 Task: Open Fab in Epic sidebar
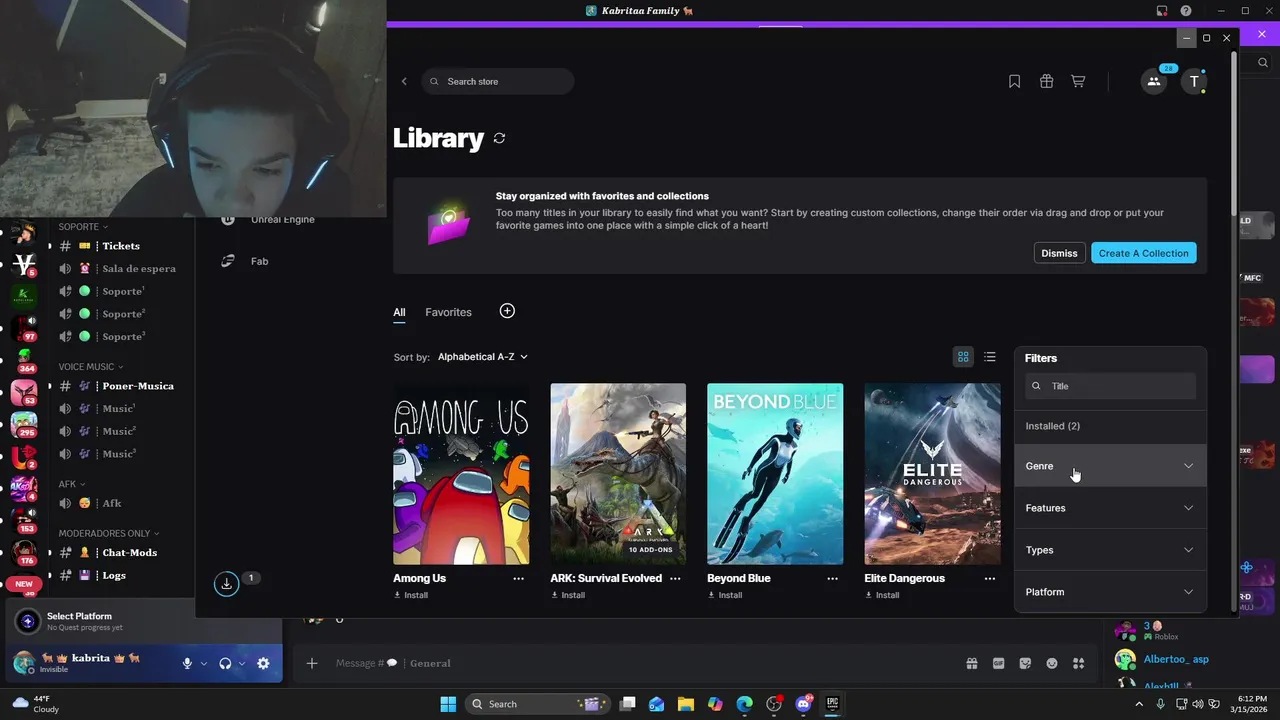click(x=245, y=261)
